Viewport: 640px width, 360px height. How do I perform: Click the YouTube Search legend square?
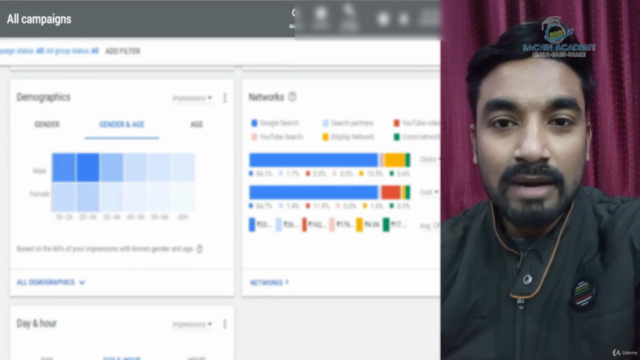(254, 137)
